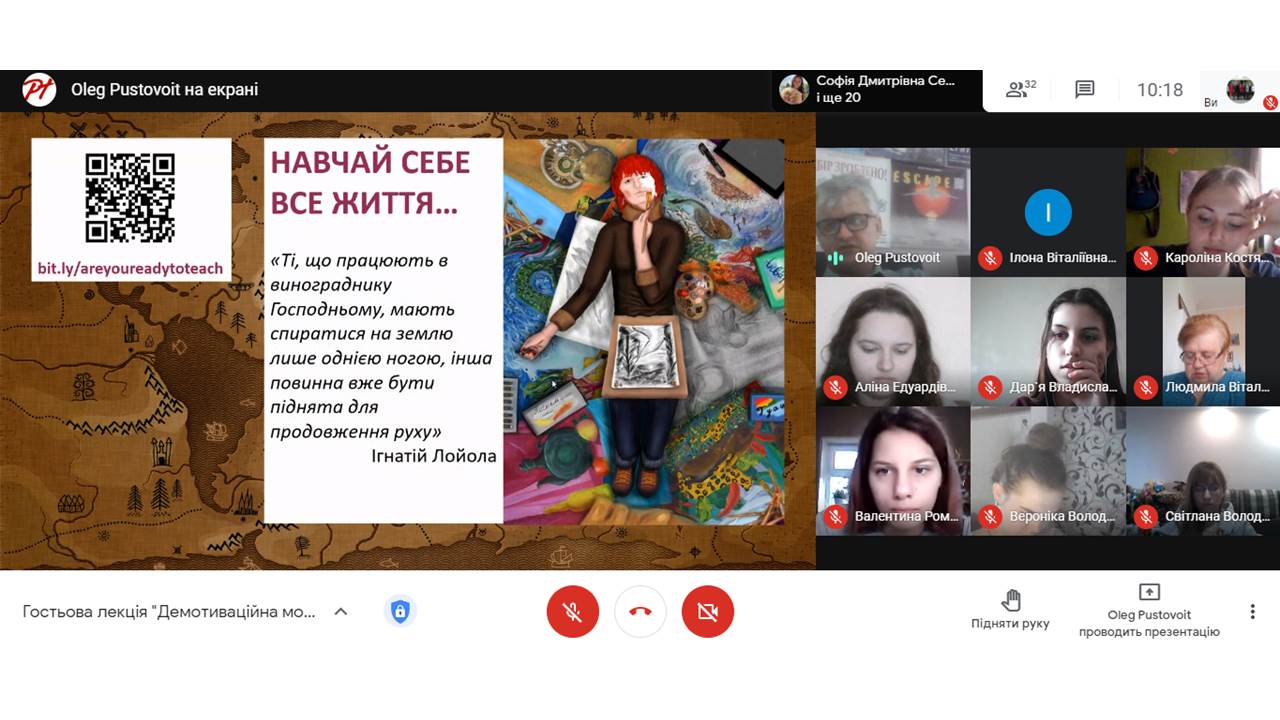This screenshot has width=1280, height=720.
Task: Click the speaking indicator on Oleg Pustovoit's tile
Action: click(x=835, y=260)
